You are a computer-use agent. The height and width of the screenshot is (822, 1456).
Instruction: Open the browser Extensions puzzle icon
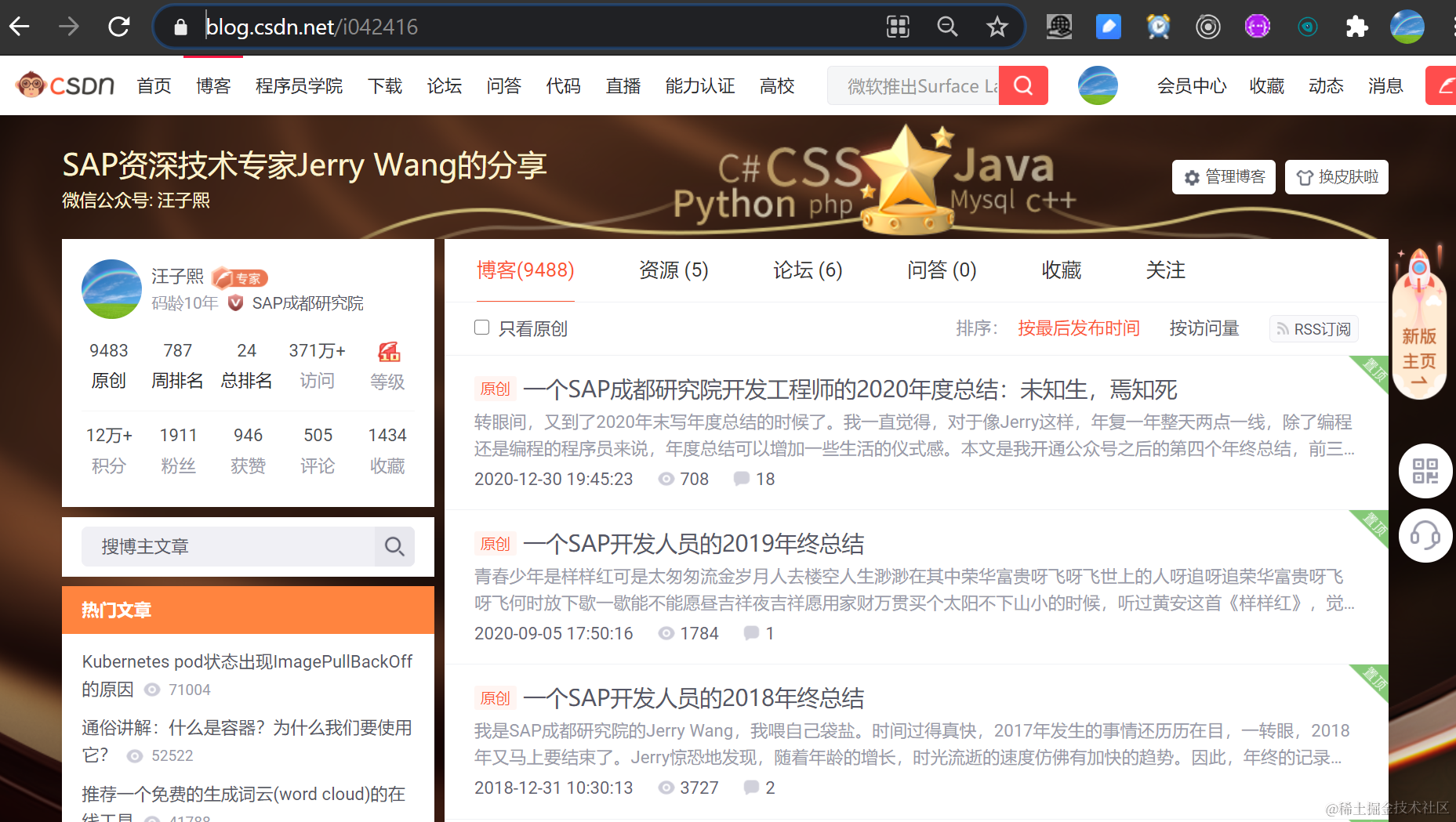tap(1356, 27)
